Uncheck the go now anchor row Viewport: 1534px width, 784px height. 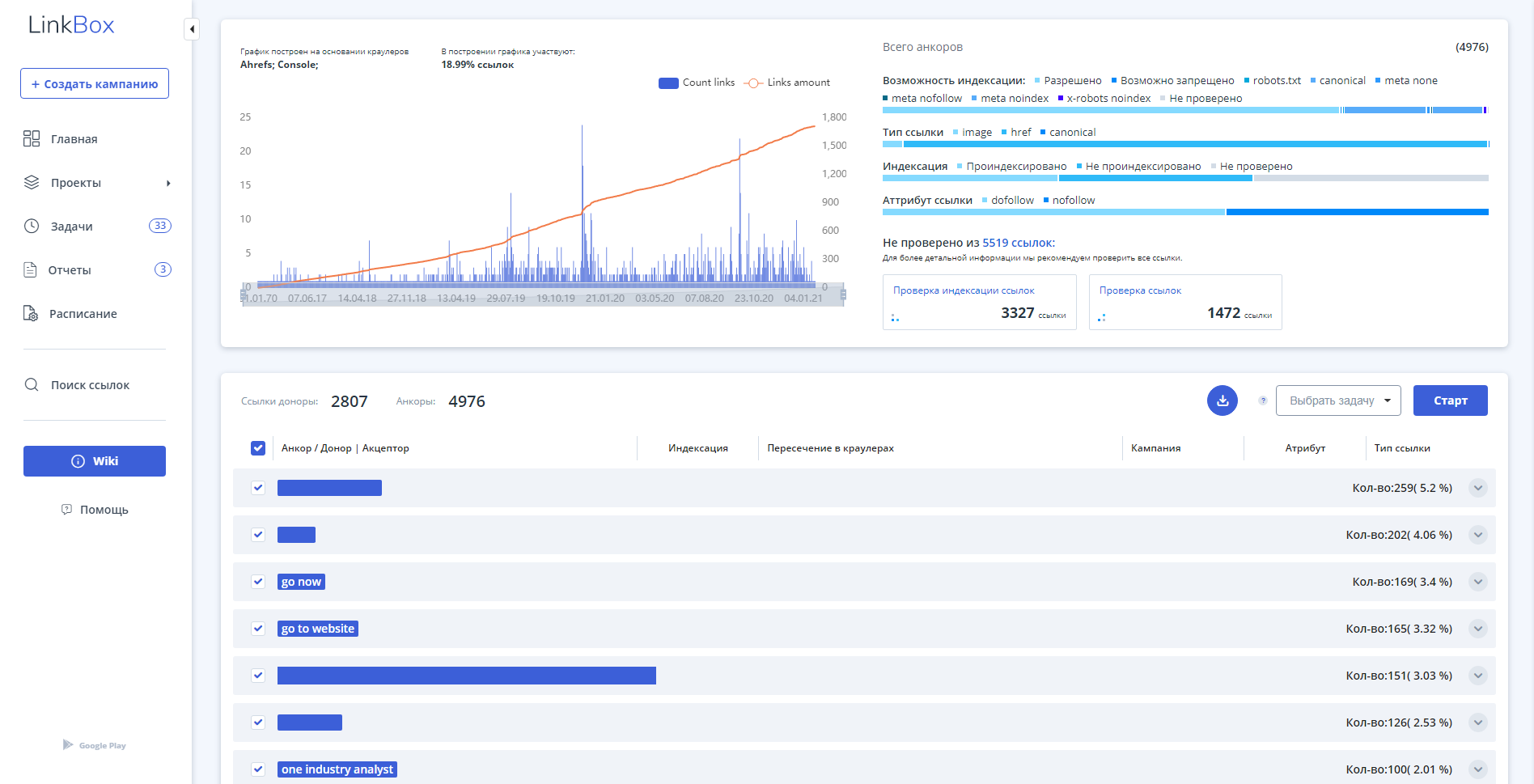pyautogui.click(x=258, y=582)
